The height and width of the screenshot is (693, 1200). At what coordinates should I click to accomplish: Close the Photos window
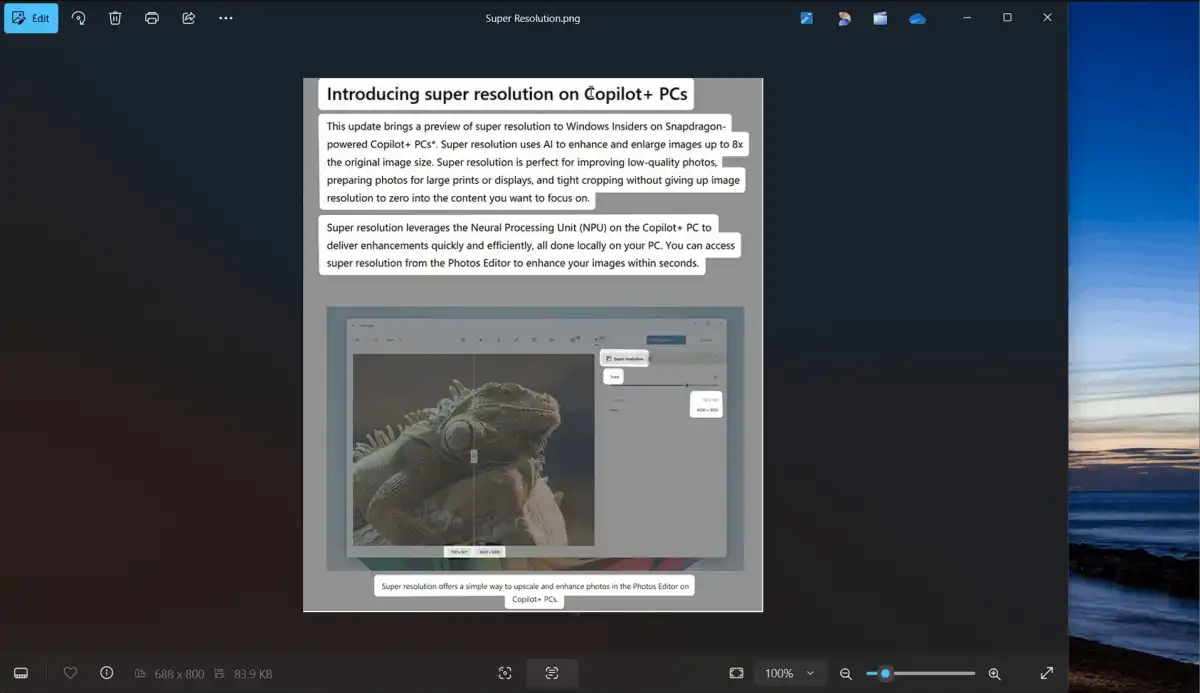pos(1047,18)
